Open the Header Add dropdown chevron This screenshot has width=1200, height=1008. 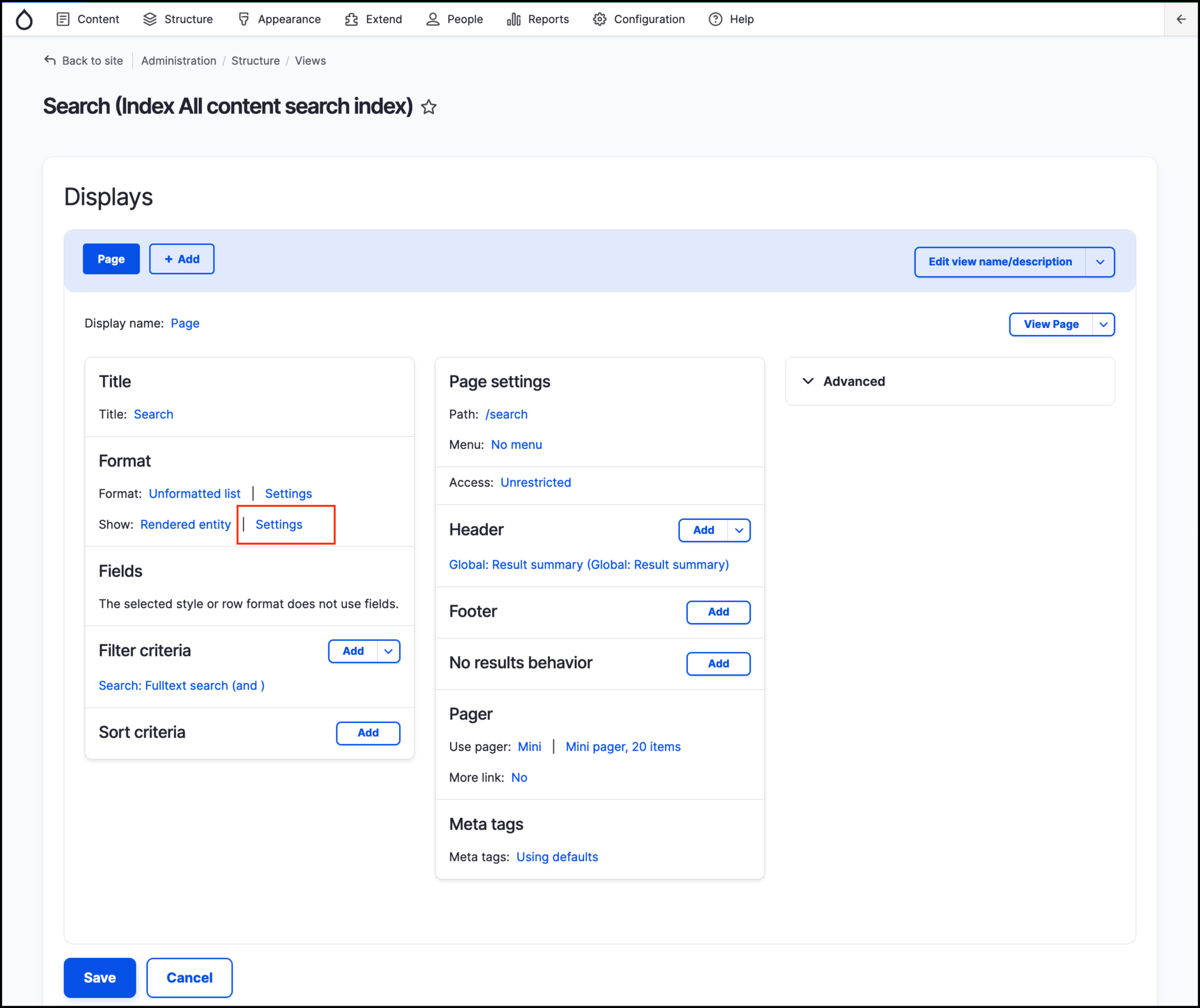(x=738, y=530)
